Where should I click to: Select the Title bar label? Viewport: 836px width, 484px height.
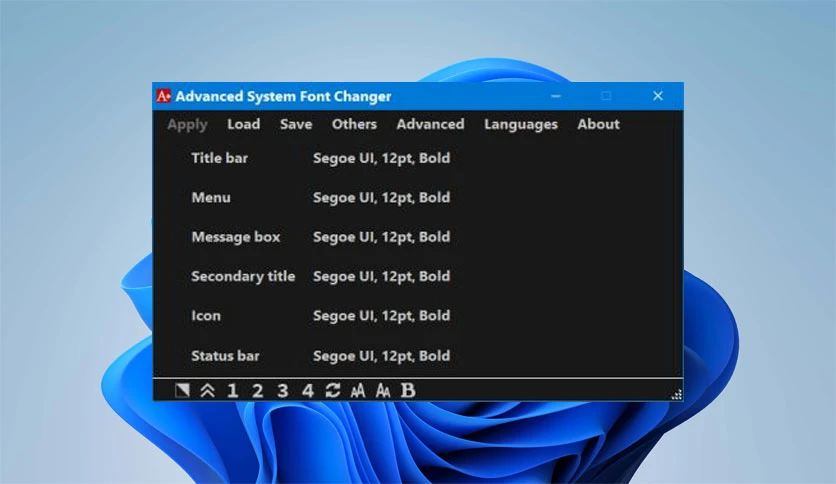[x=219, y=158]
